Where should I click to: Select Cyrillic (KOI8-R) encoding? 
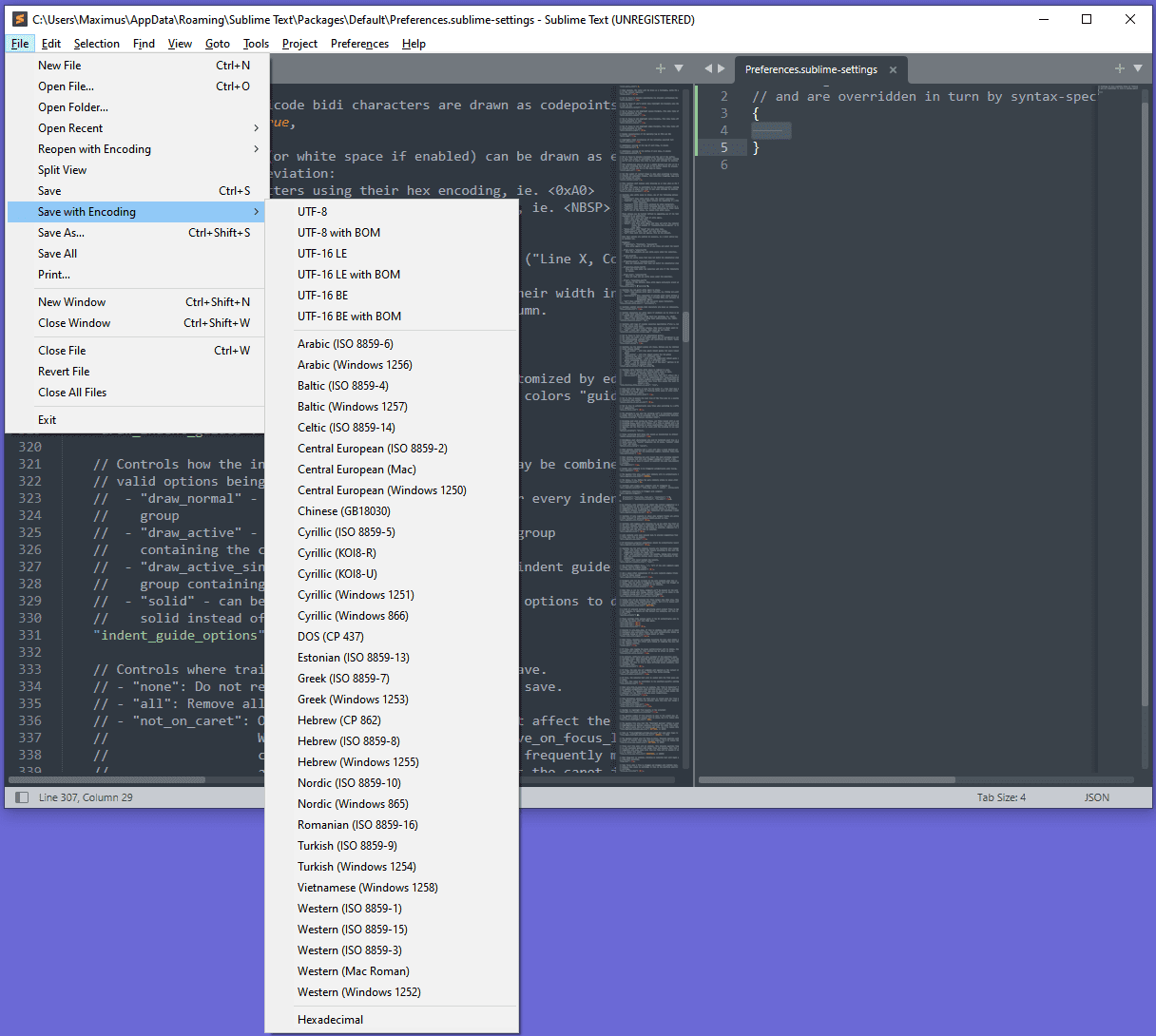tap(392, 553)
